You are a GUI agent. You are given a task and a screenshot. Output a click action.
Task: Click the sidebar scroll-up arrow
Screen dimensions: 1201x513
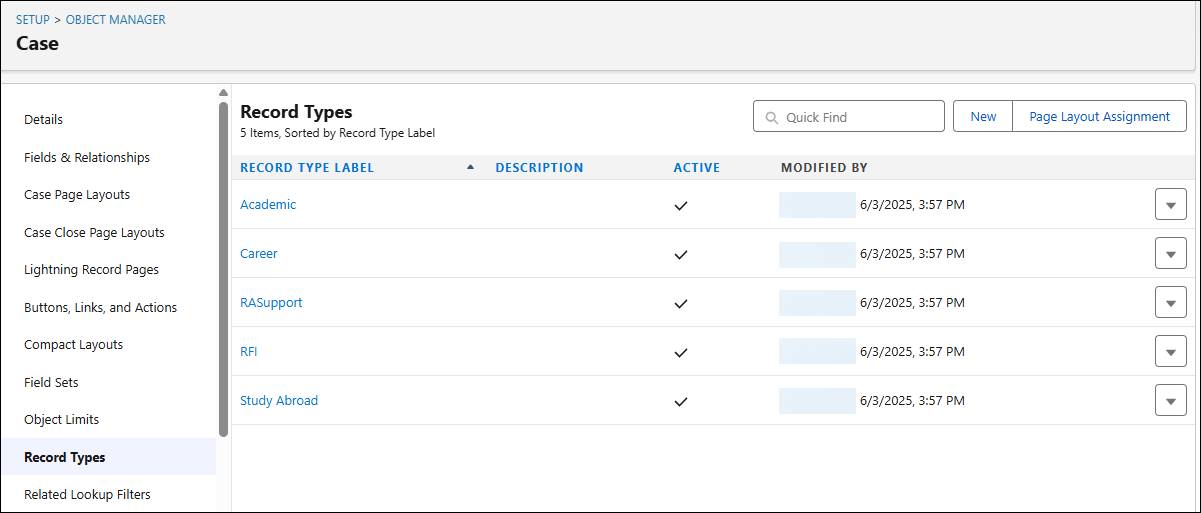(223, 93)
